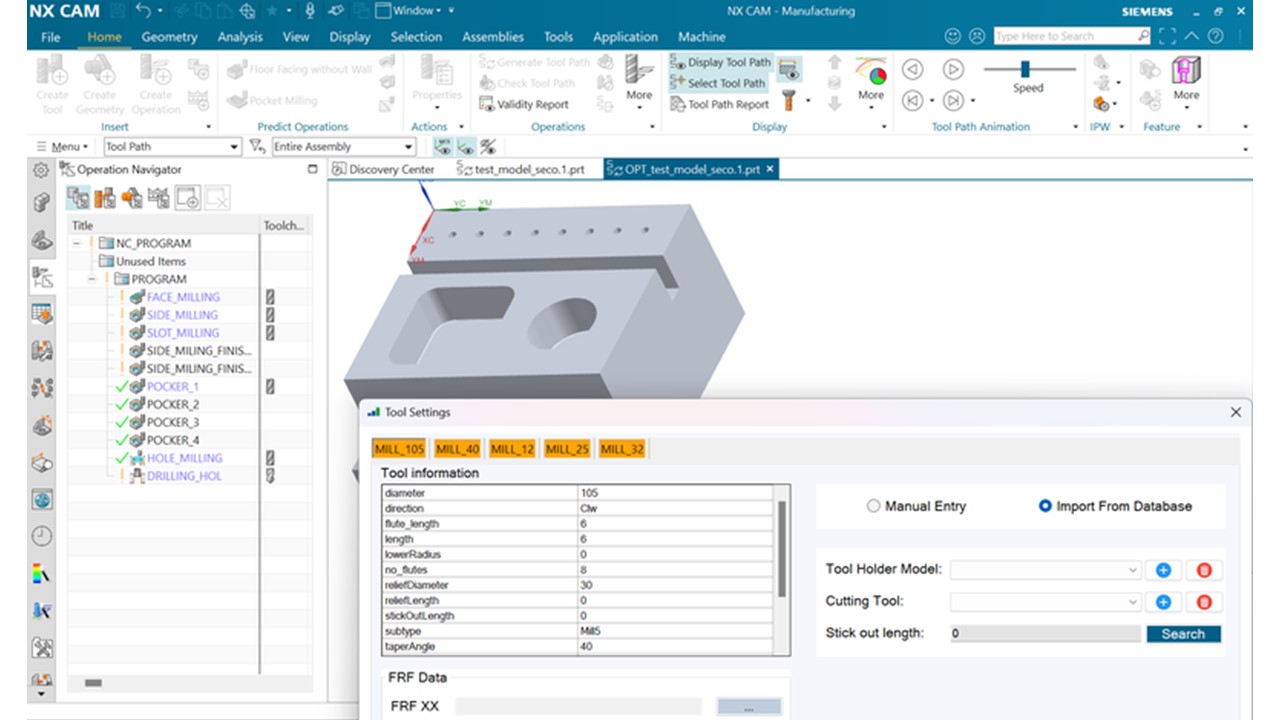Click the Type Here to Search field
The height and width of the screenshot is (720, 1280).
click(1062, 36)
